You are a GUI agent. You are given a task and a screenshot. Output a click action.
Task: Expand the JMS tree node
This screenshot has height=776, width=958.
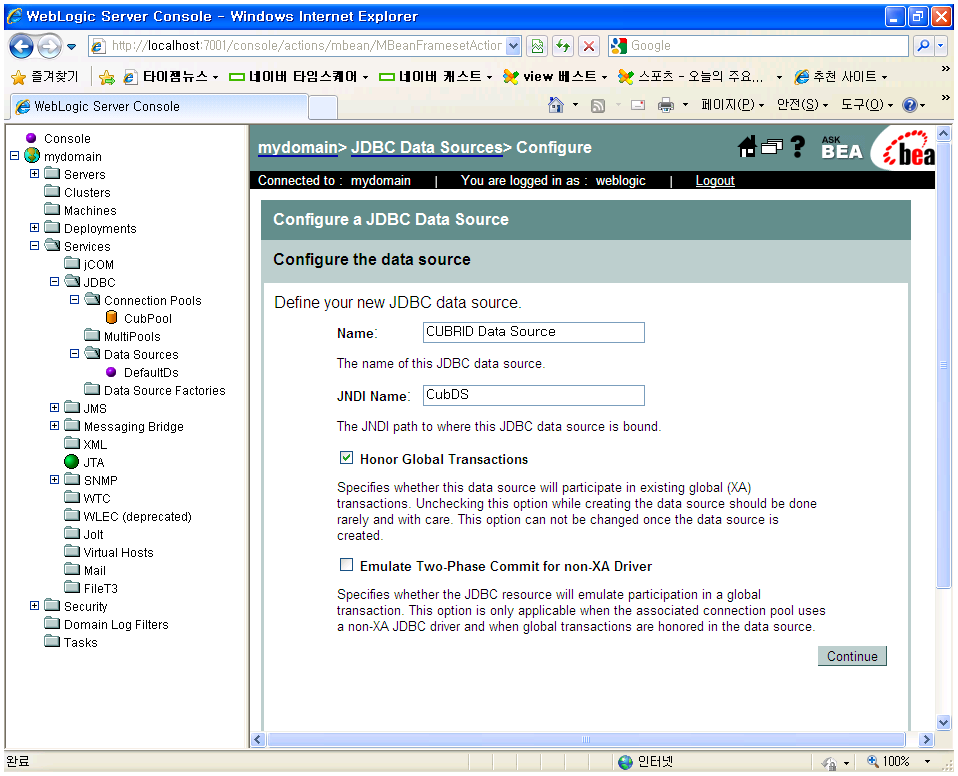click(x=54, y=408)
